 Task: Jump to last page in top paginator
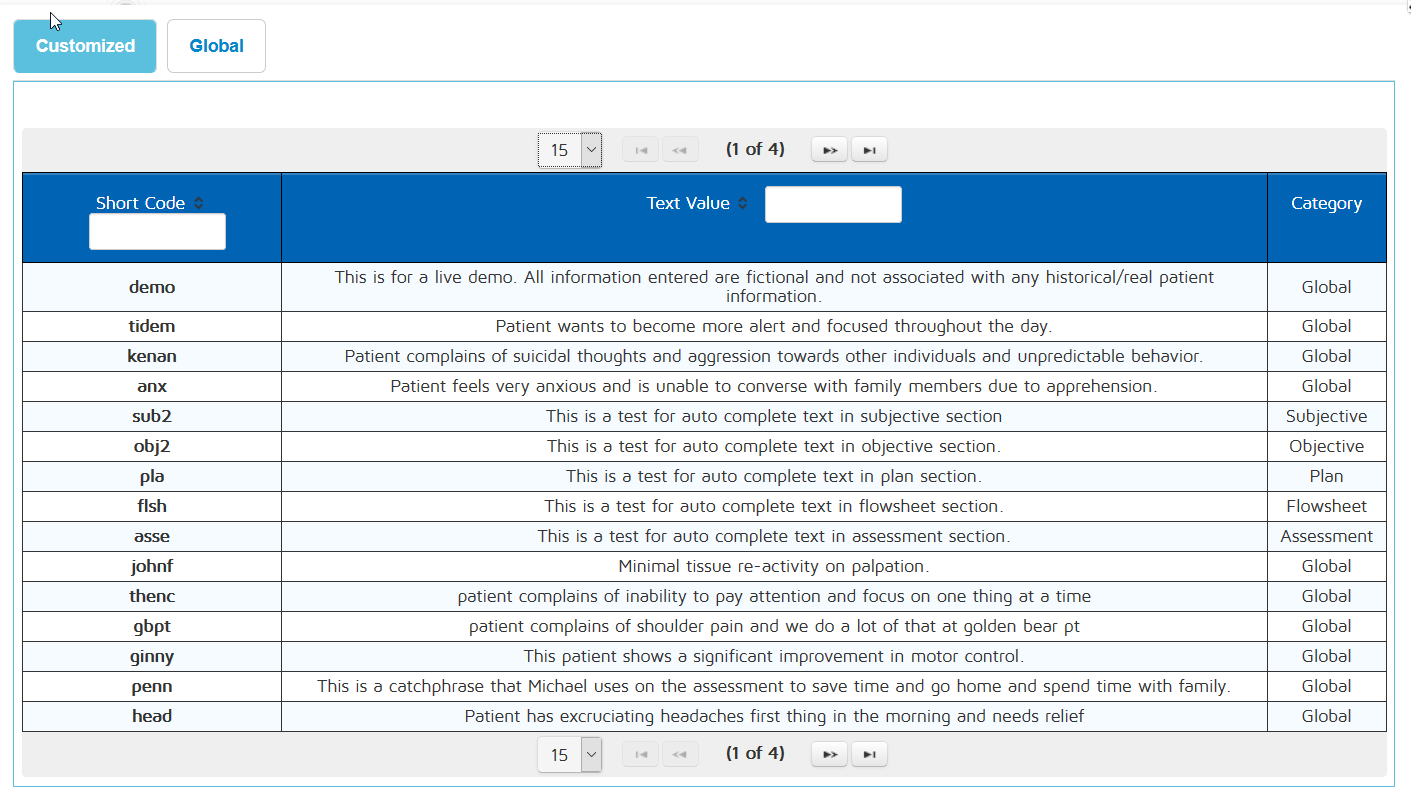869,150
